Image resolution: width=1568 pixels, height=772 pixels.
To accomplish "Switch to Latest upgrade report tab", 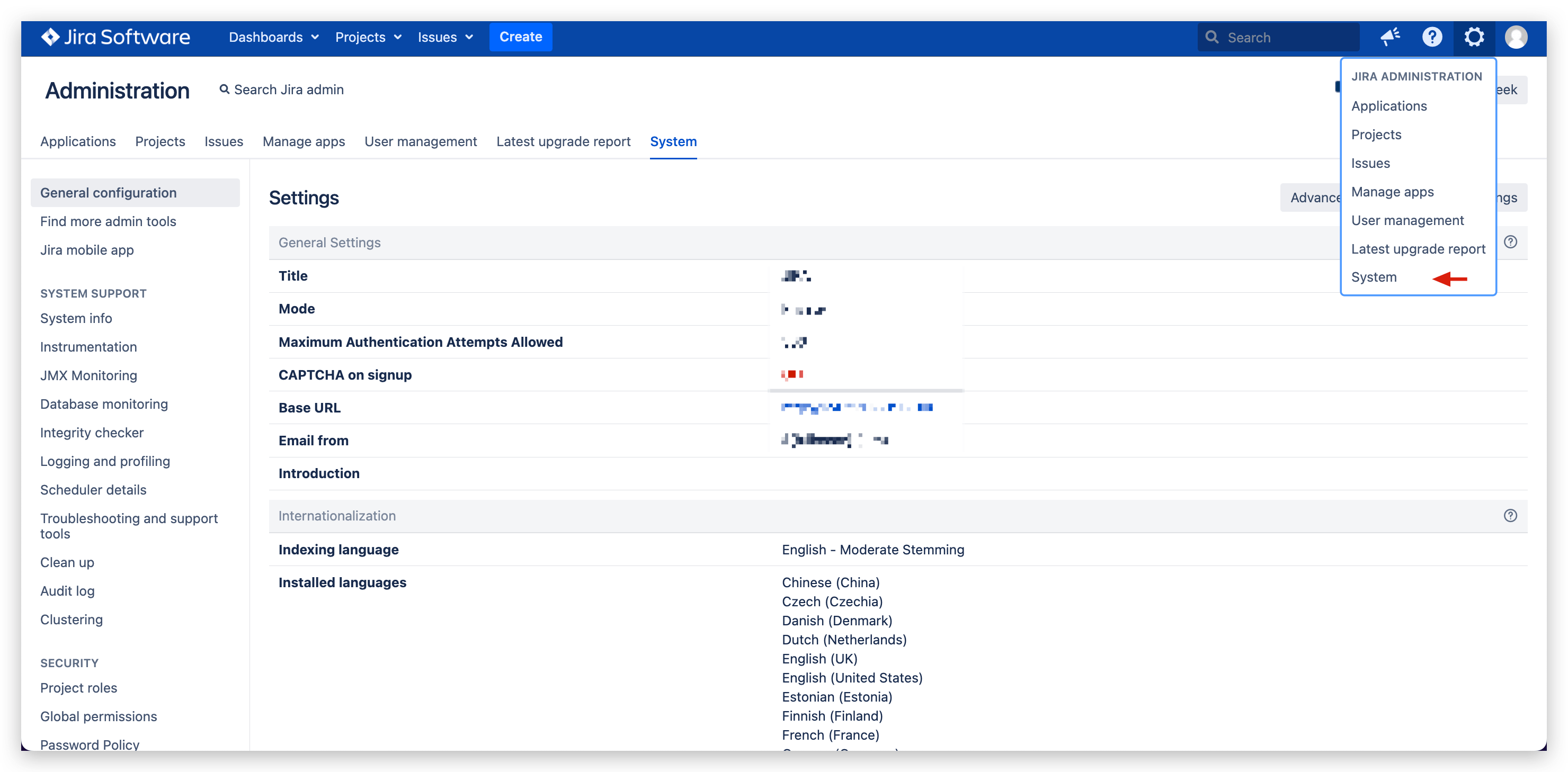I will 563,141.
